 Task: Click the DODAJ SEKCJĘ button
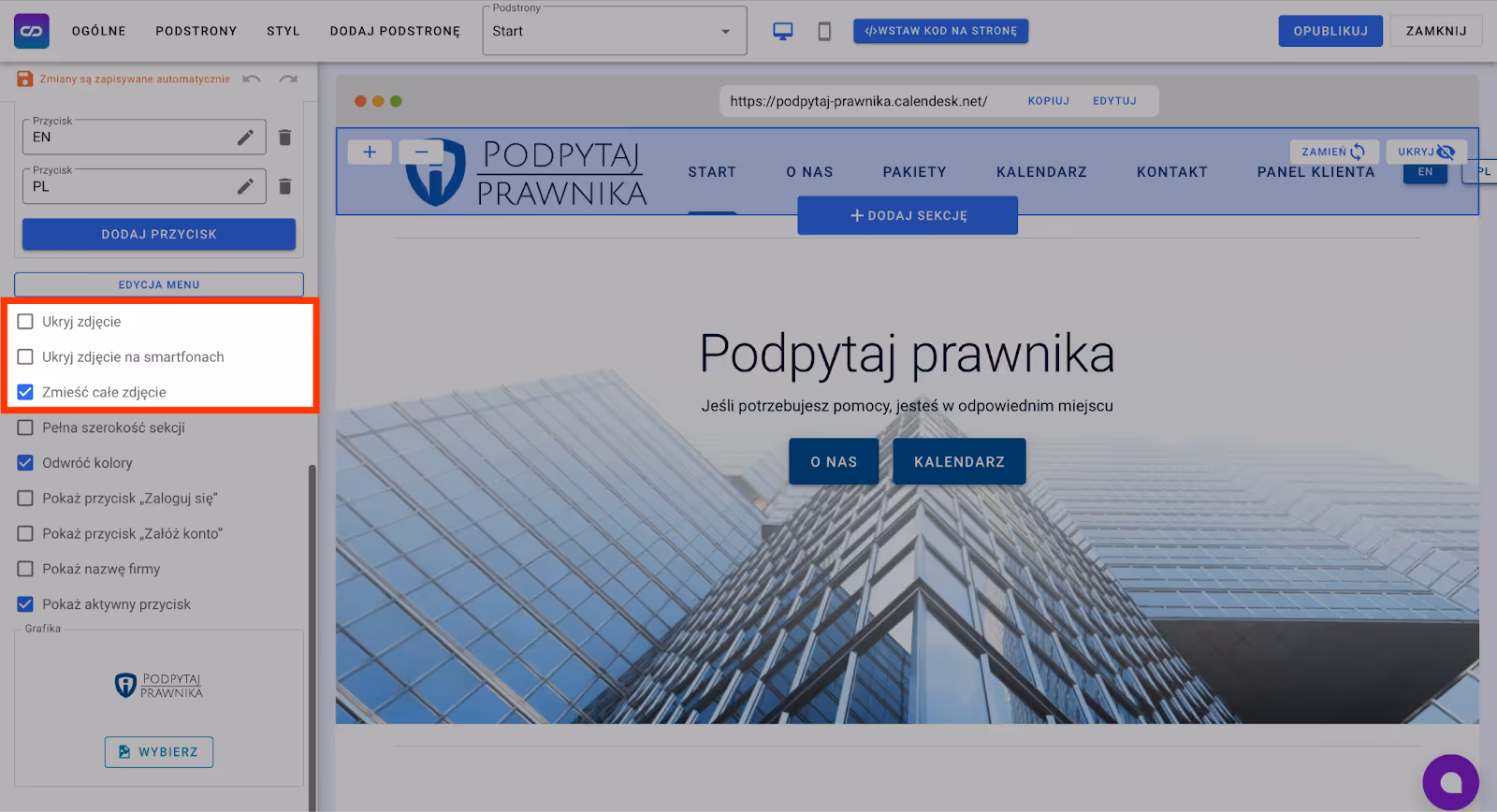908,215
